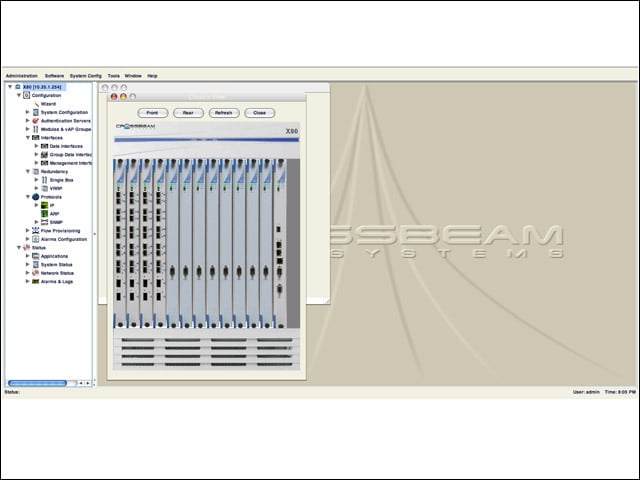Select the ARP tree item label
640x480 pixels.
54,214
